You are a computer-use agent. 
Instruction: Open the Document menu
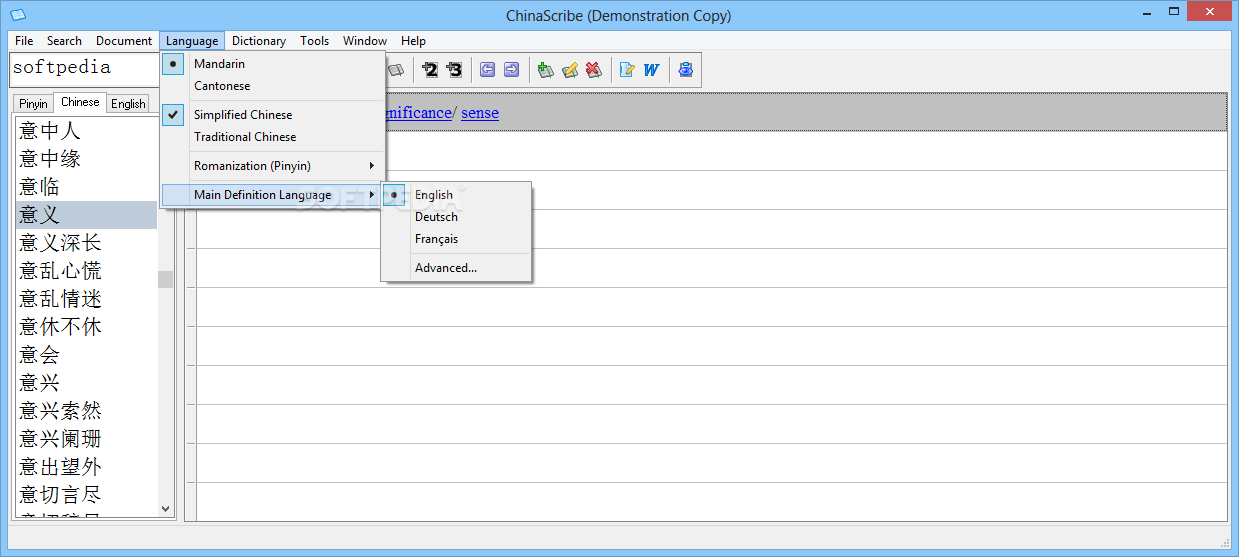(x=124, y=41)
